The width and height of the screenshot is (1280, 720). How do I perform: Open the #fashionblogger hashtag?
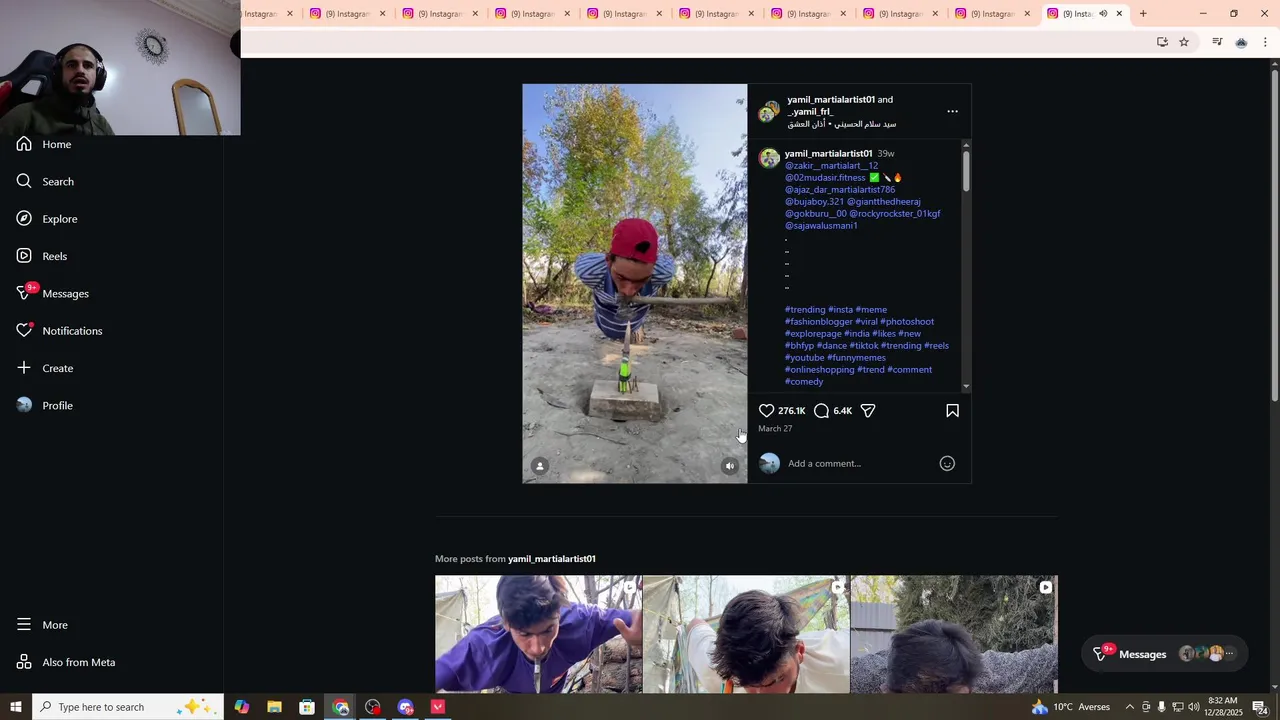[819, 322]
